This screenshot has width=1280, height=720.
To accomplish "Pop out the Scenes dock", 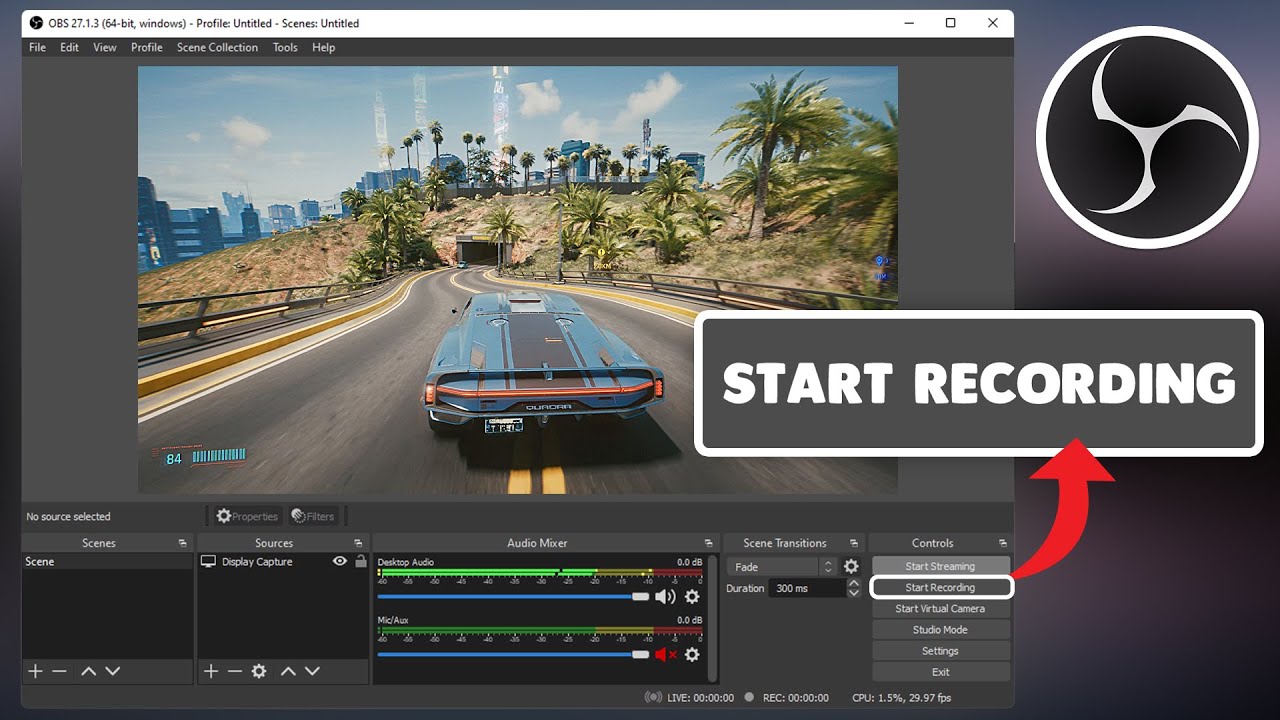I will point(182,543).
